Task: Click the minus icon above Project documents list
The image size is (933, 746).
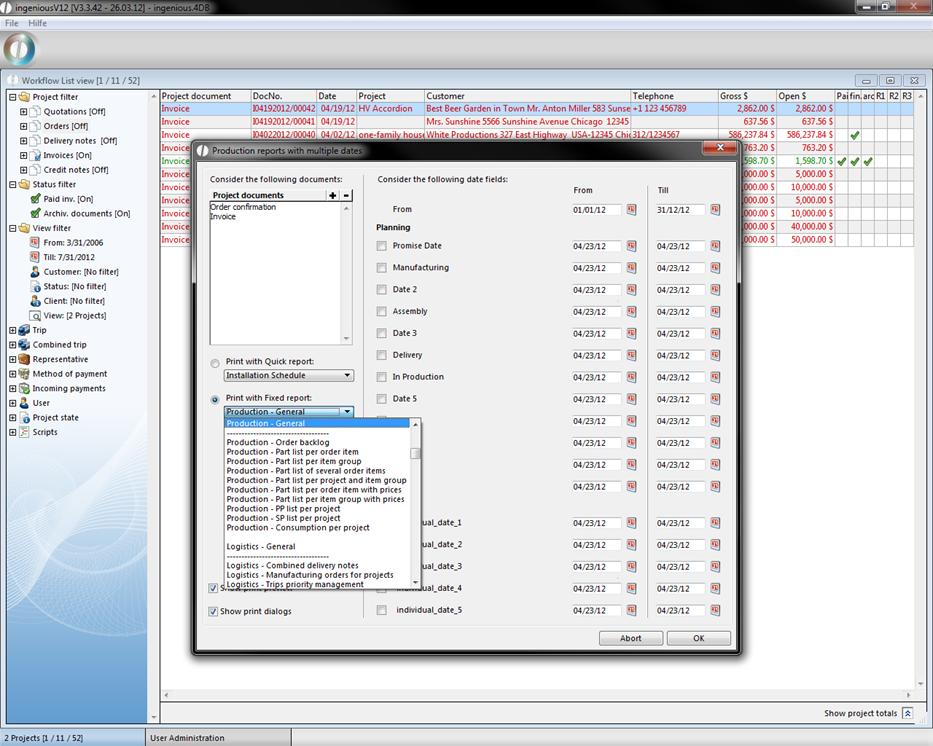Action: click(x=346, y=195)
